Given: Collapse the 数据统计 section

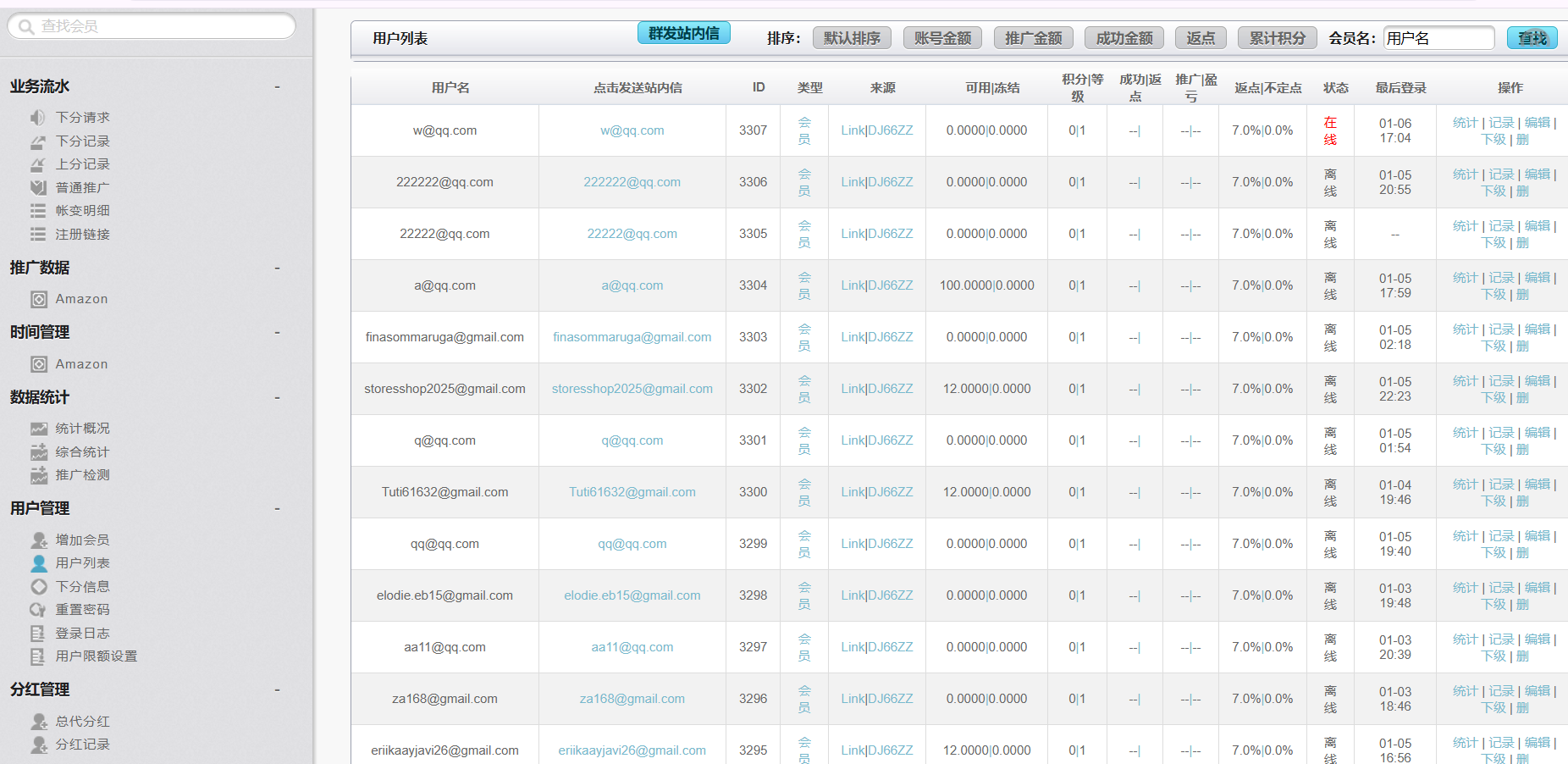Looking at the screenshot, I should click(277, 398).
